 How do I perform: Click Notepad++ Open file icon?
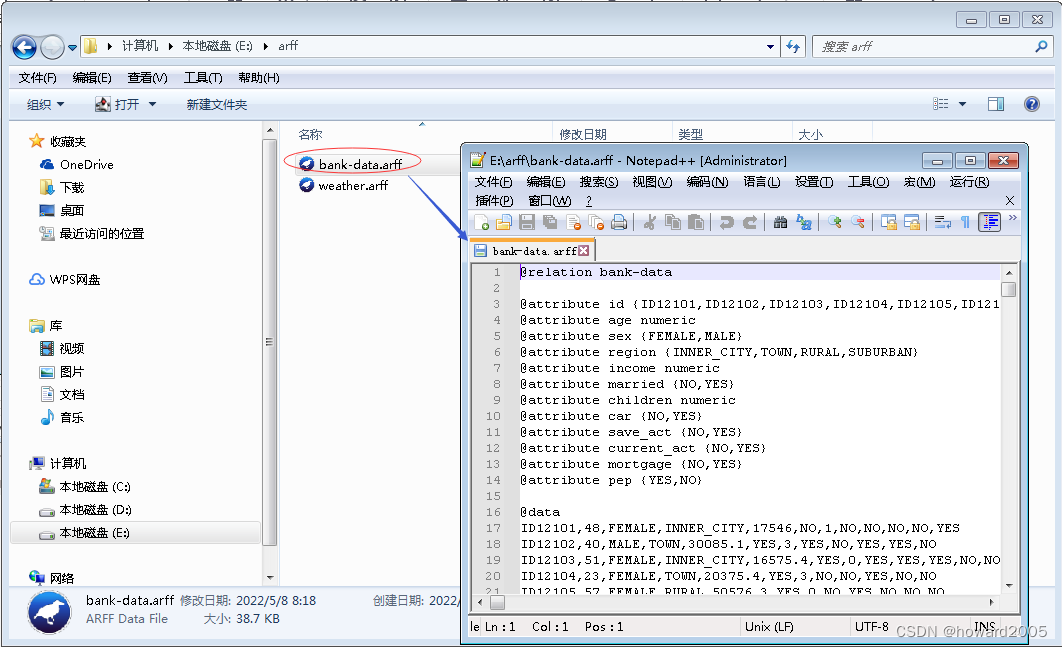pos(504,222)
